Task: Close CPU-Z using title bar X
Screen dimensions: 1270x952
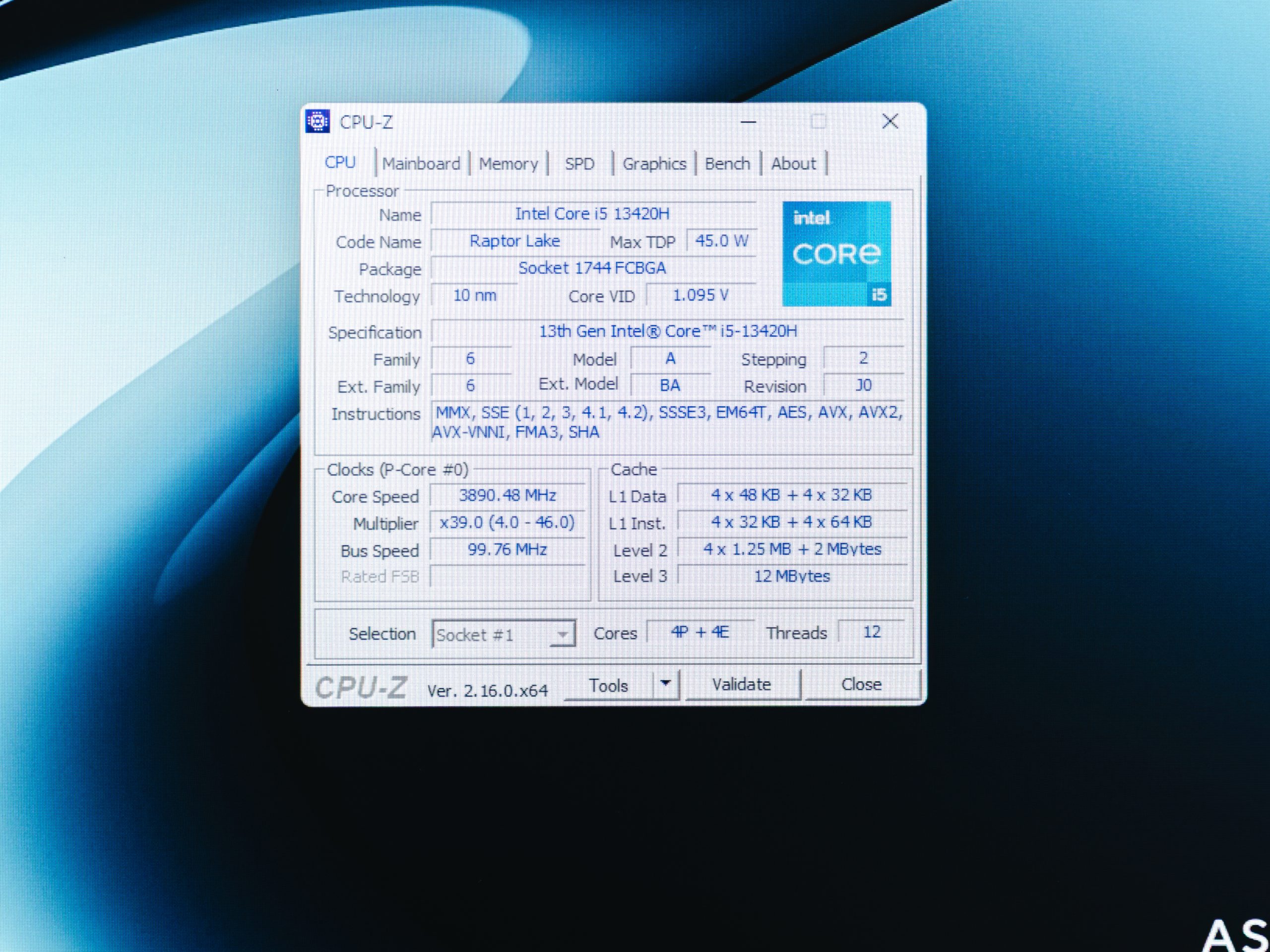Action: tap(889, 121)
